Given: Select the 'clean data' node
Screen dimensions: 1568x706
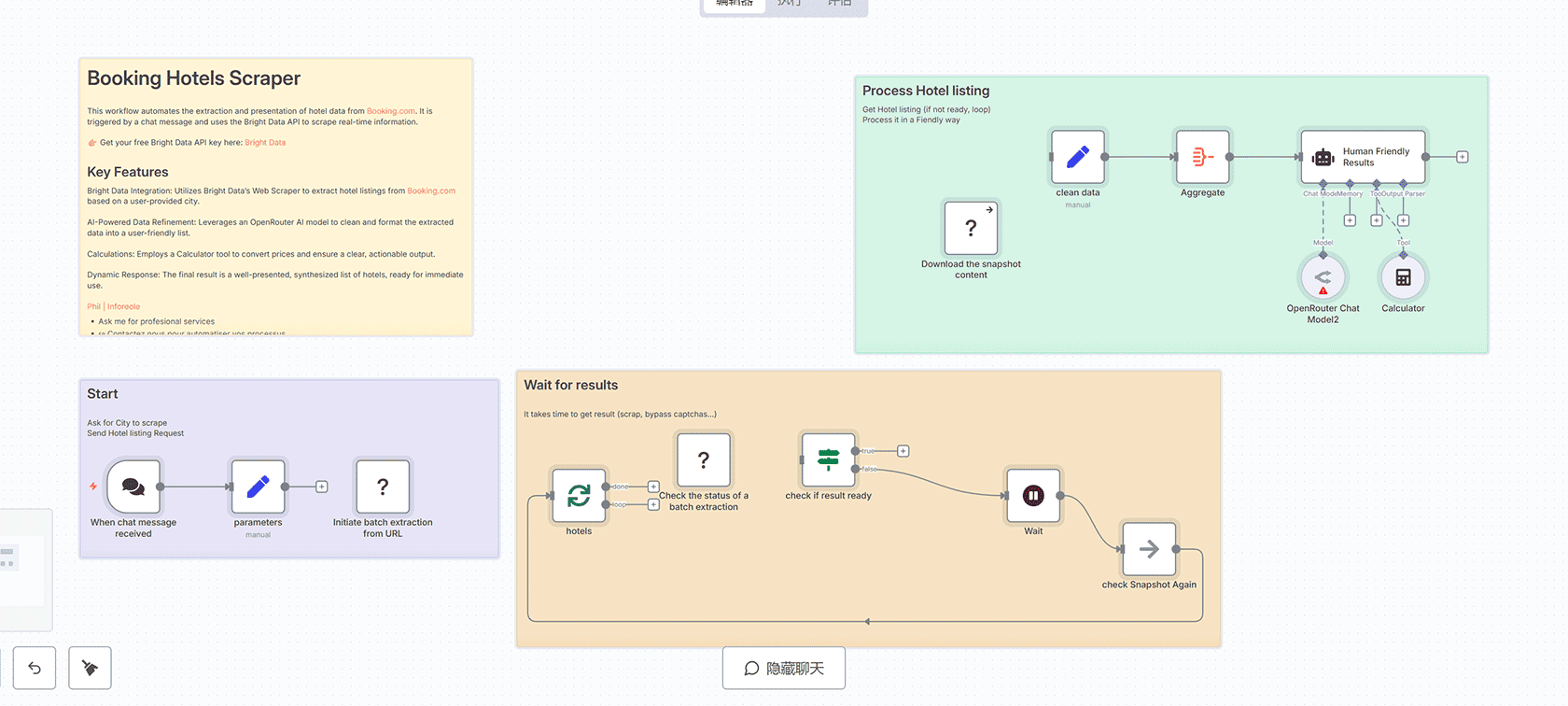Looking at the screenshot, I should [x=1078, y=157].
